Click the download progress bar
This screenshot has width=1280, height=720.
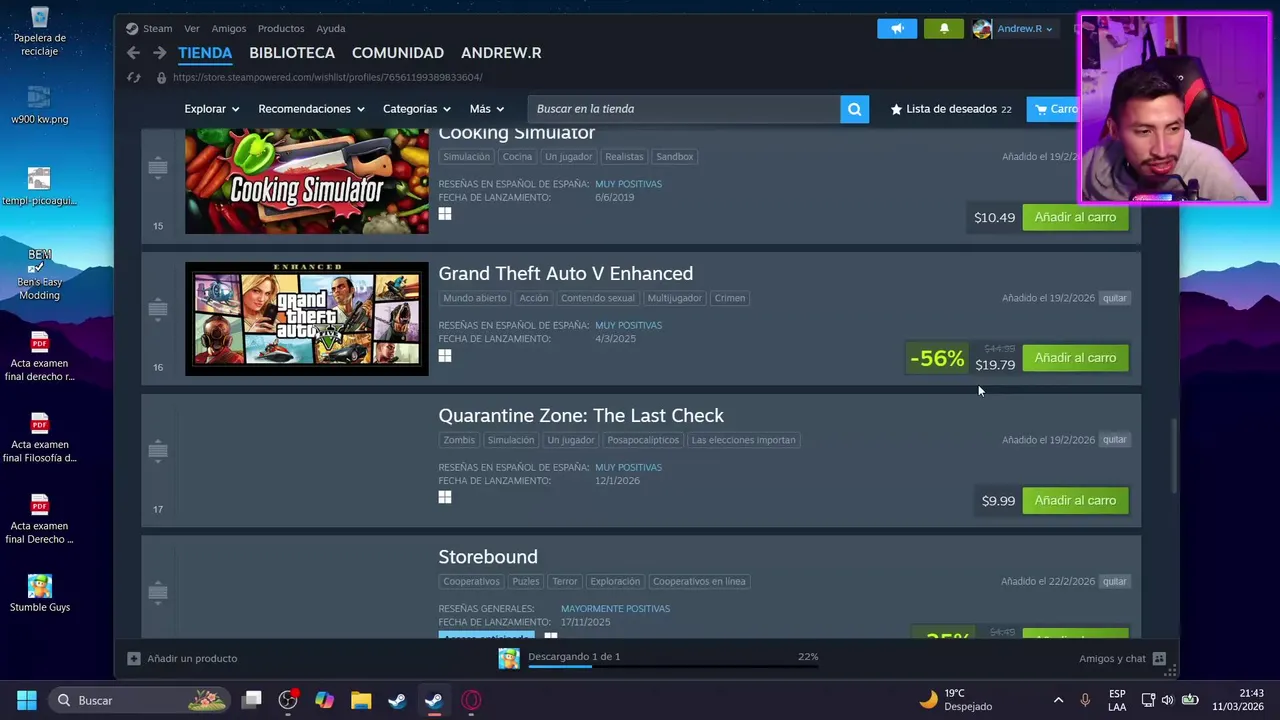click(673, 666)
